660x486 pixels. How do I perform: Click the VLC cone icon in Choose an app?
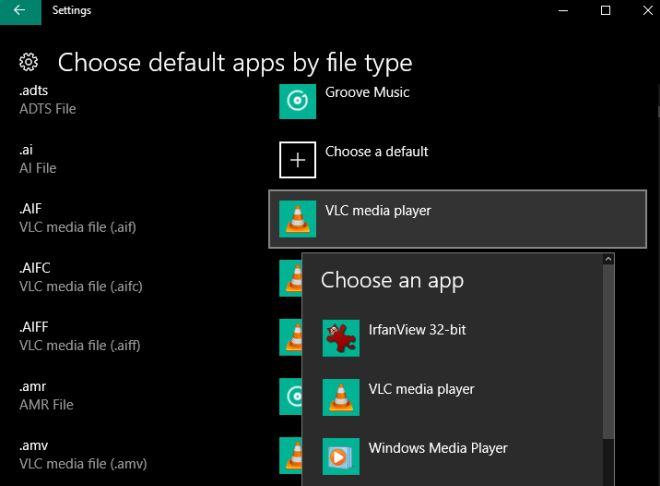(x=341, y=397)
